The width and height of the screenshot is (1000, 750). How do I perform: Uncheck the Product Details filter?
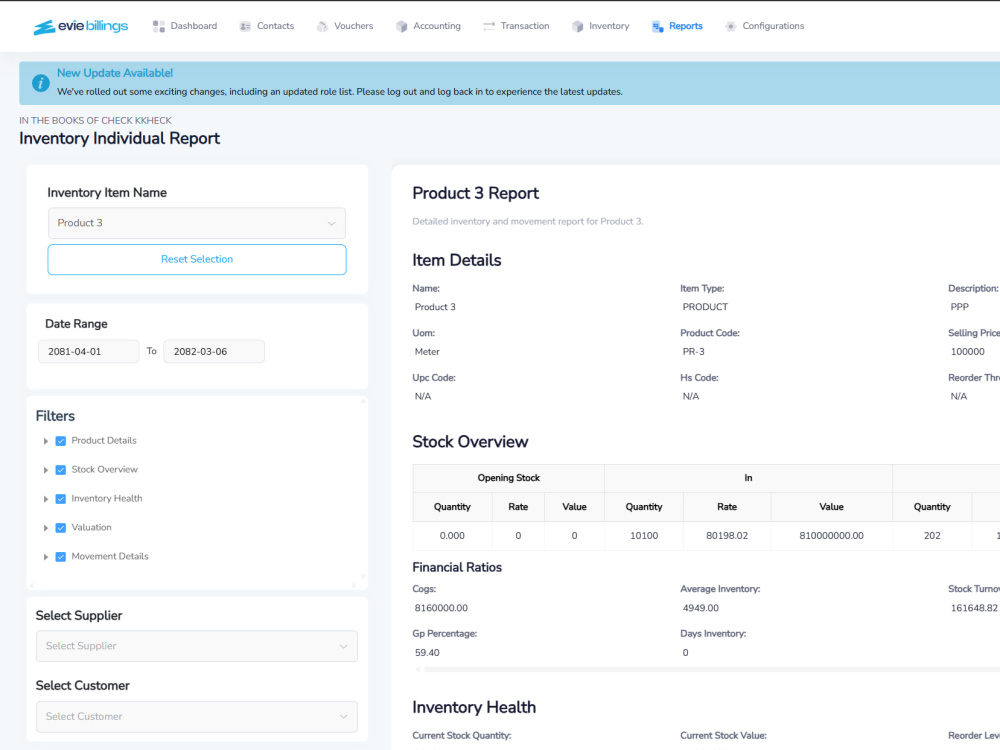pyautogui.click(x=61, y=441)
